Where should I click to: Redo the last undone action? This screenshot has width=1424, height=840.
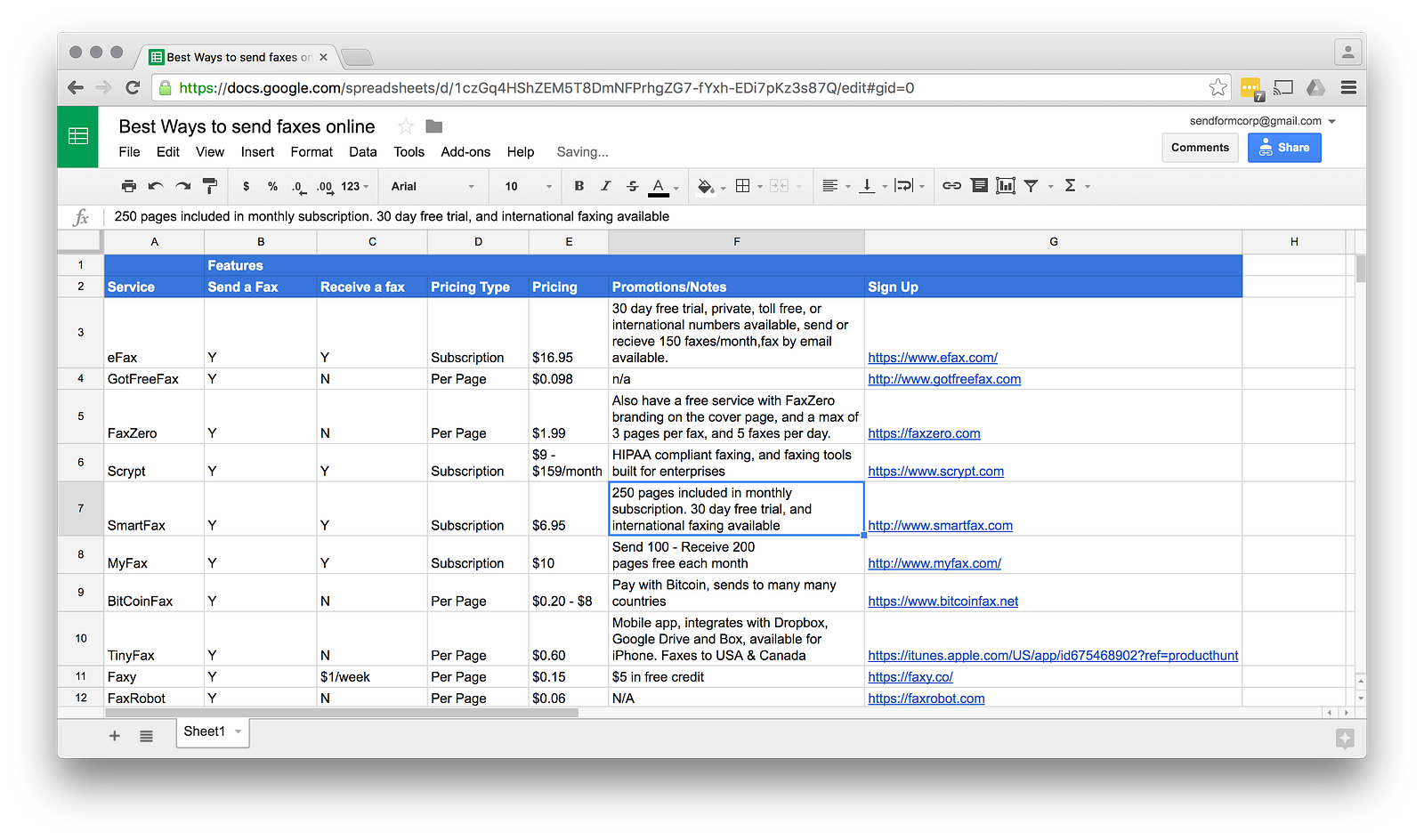pyautogui.click(x=182, y=186)
